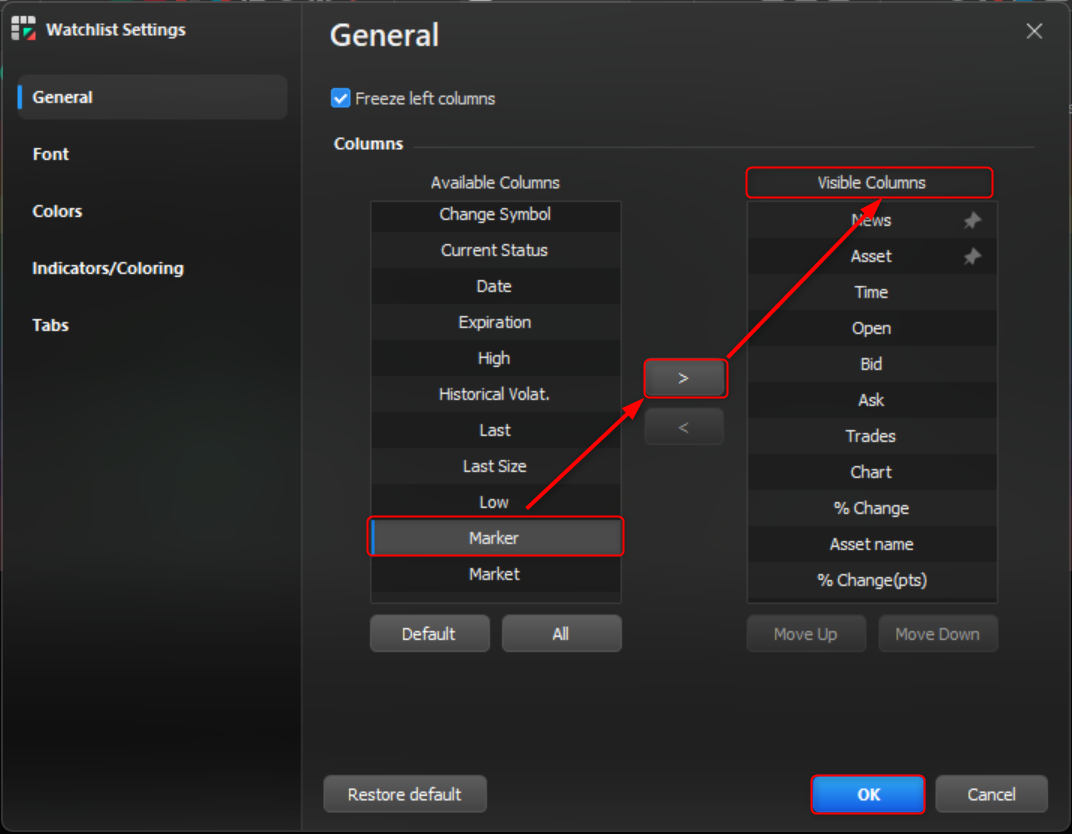
Task: Click Restore default button
Action: click(x=405, y=794)
